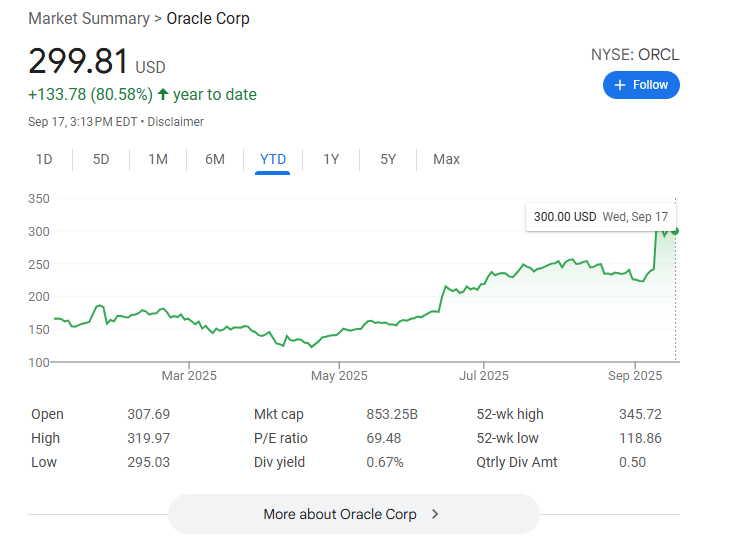Click the Oracle Corp title text
The height and width of the screenshot is (557, 735).
click(208, 18)
